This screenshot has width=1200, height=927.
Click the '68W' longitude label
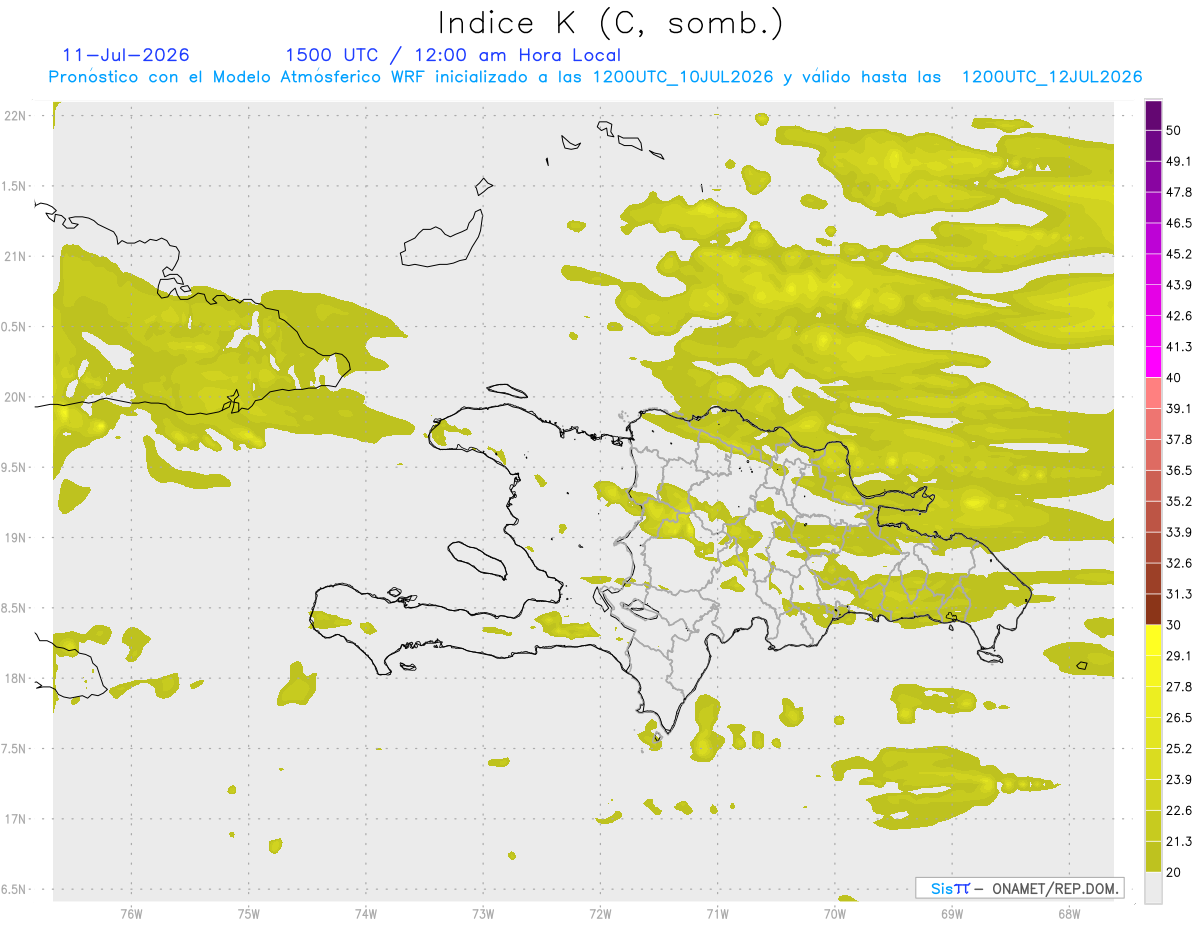(1068, 914)
